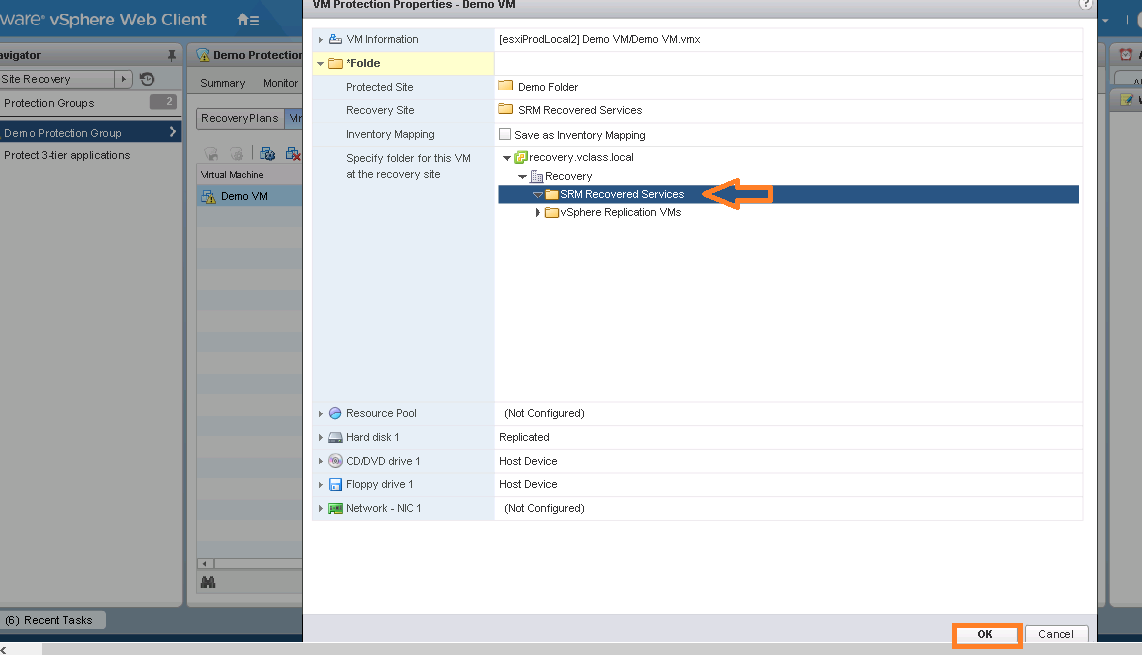Image resolution: width=1142 pixels, height=655 pixels.
Task: Click the vSphere Replication VMs folder icon
Action: 552,213
